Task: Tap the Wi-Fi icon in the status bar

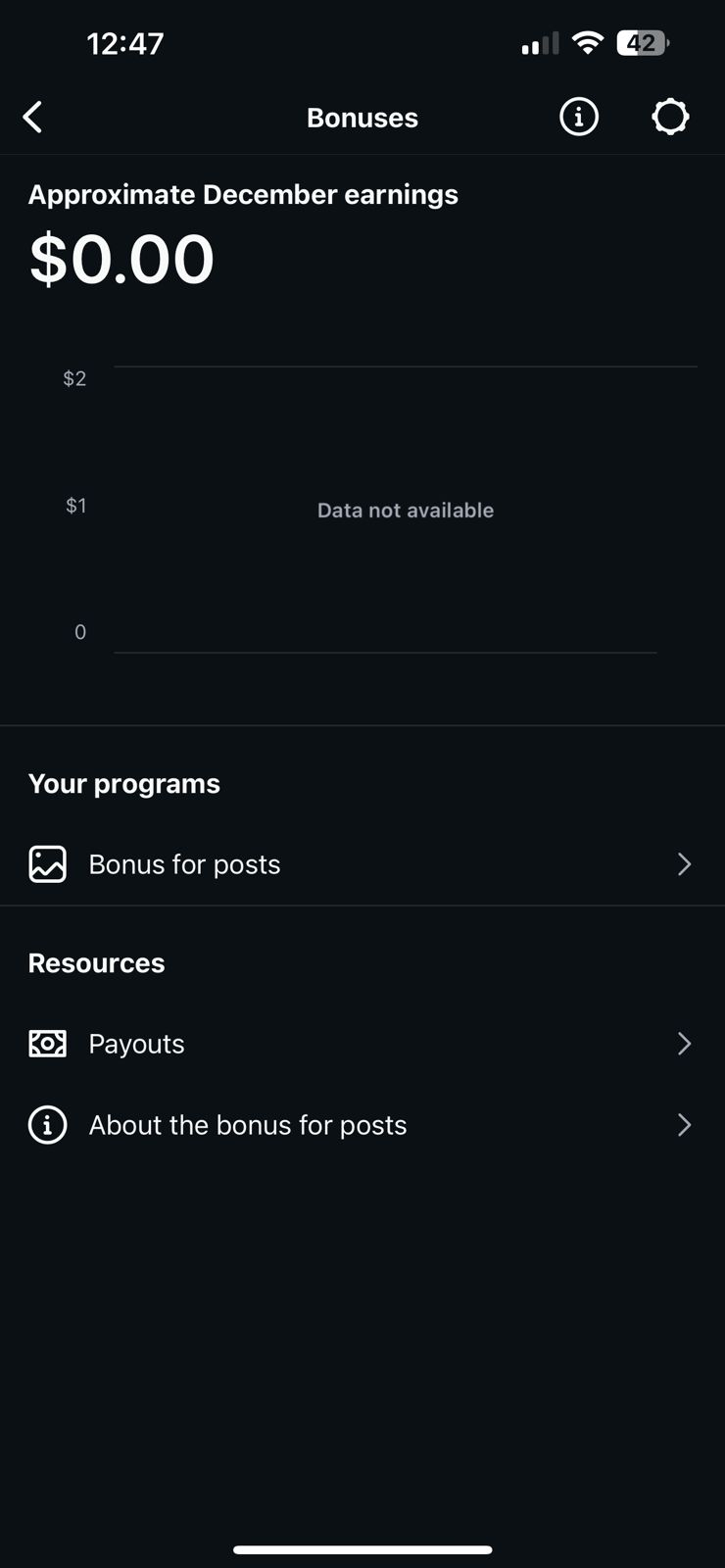Action: 587,43
